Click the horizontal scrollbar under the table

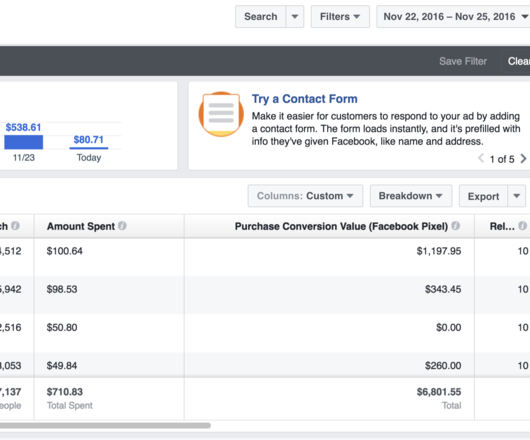(105, 425)
